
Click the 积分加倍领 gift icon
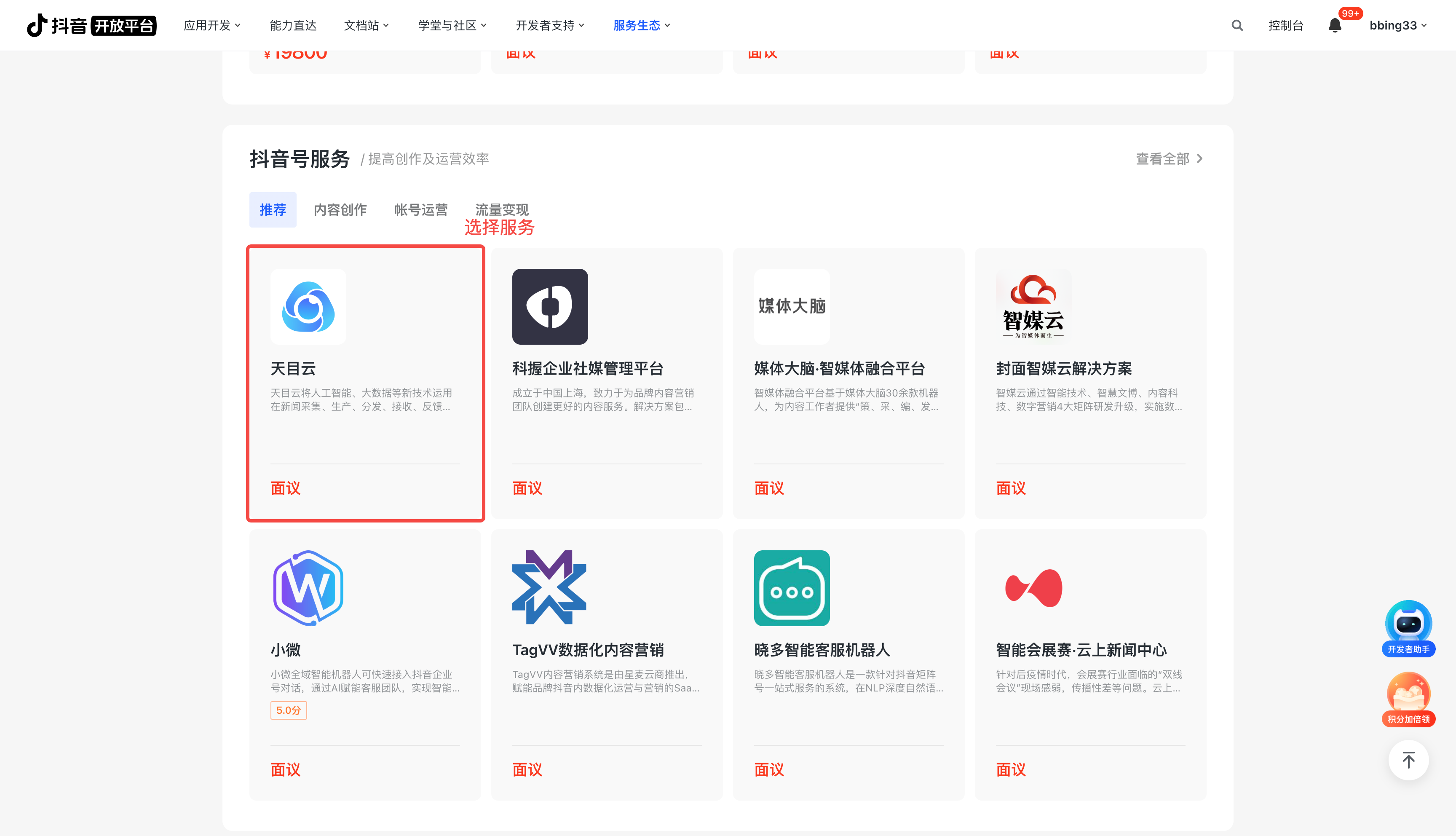[x=1408, y=699]
